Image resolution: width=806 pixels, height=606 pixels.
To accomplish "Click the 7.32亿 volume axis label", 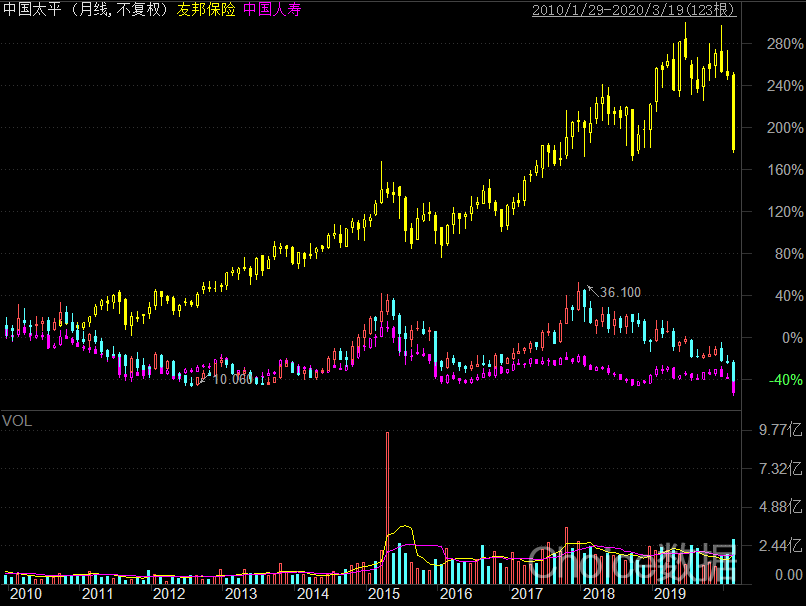I will tap(780, 468).
